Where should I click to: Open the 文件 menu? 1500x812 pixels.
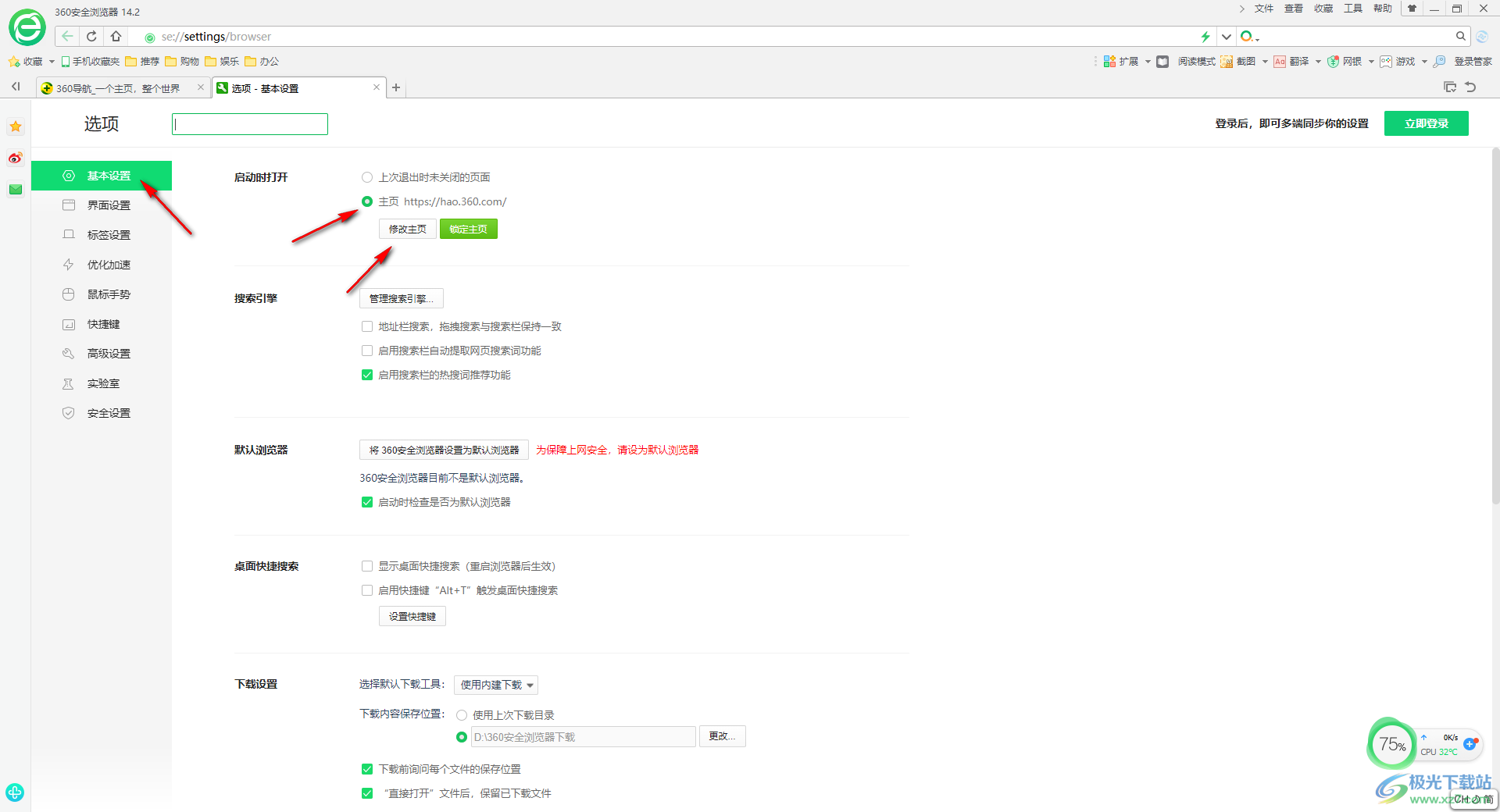click(x=1264, y=9)
